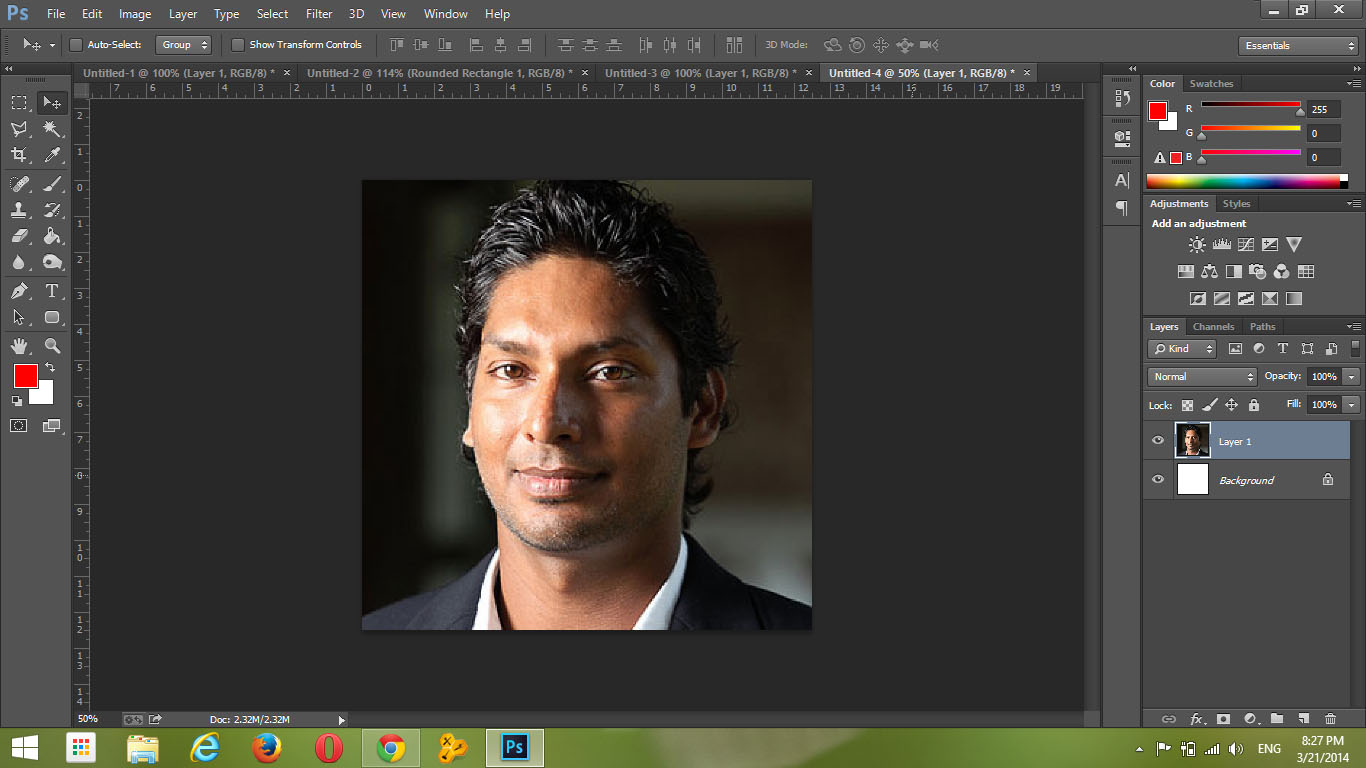Hide Layer 1 visibility eye
1366x768 pixels.
click(x=1158, y=441)
